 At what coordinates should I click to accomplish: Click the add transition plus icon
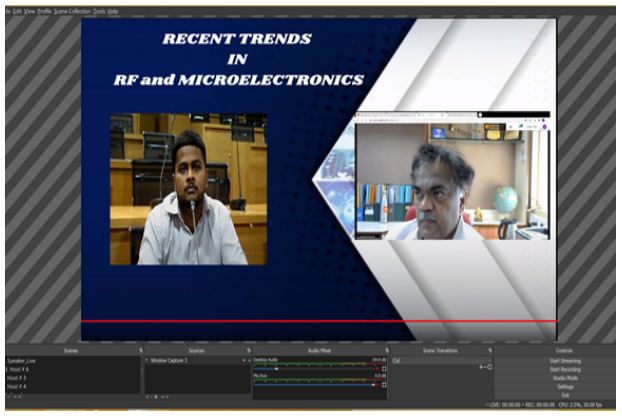pyautogui.click(x=481, y=368)
